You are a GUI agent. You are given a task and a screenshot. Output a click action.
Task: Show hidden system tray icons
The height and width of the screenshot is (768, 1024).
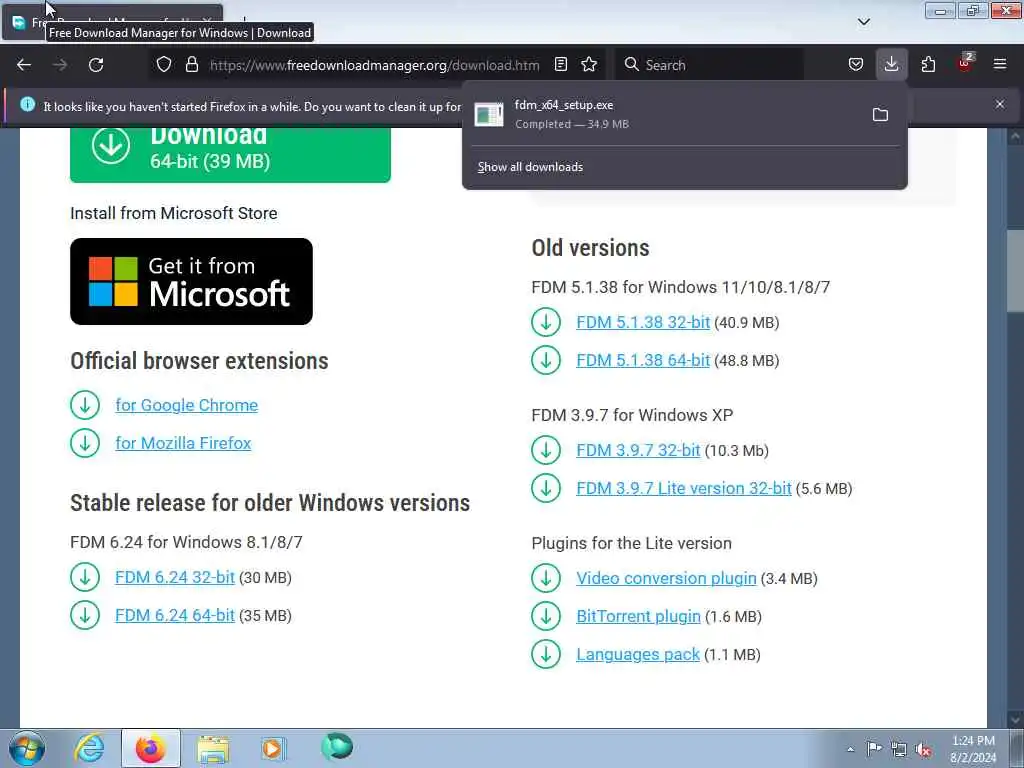(x=850, y=749)
